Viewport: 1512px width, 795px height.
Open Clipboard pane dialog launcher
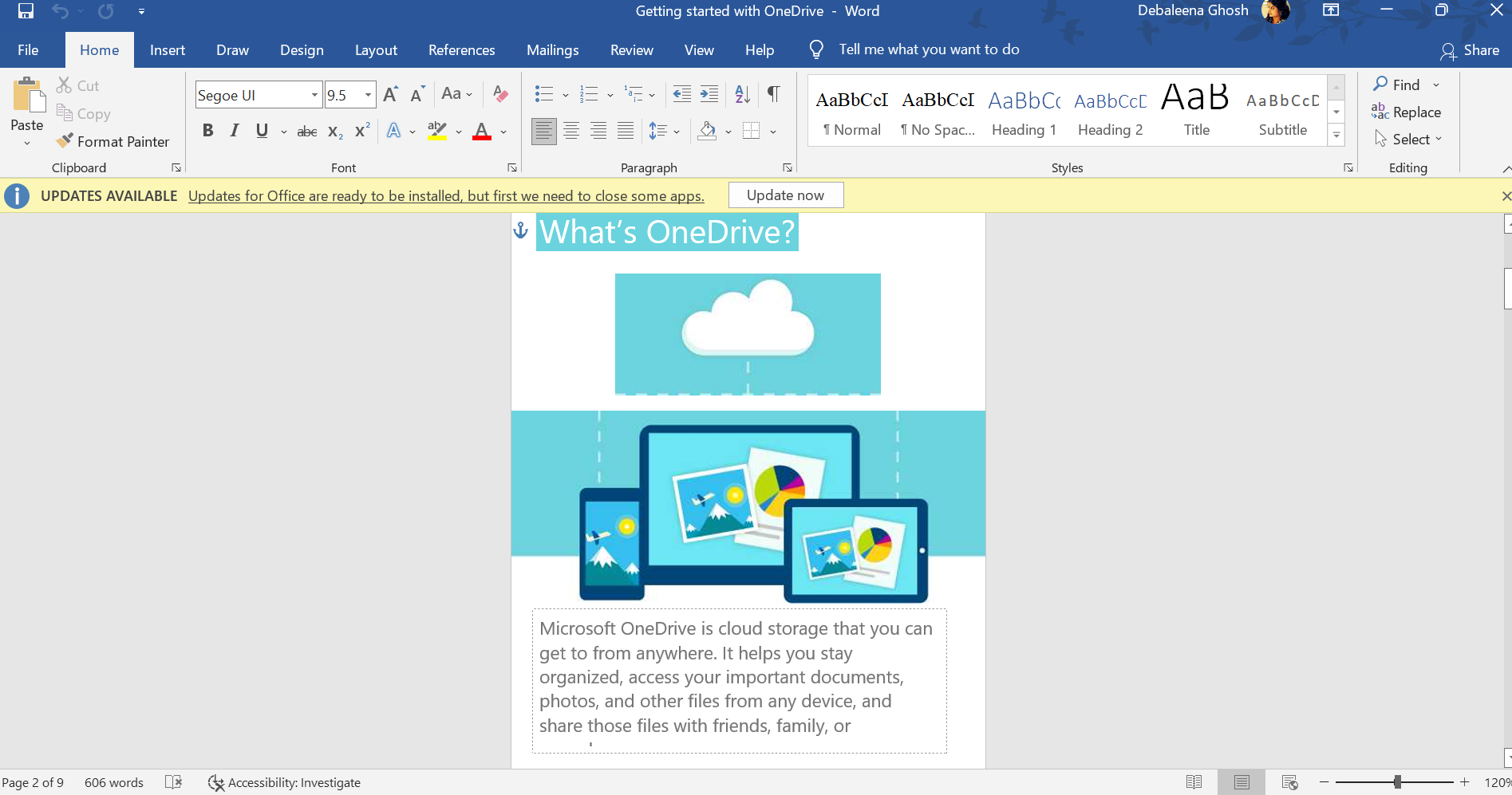(176, 167)
